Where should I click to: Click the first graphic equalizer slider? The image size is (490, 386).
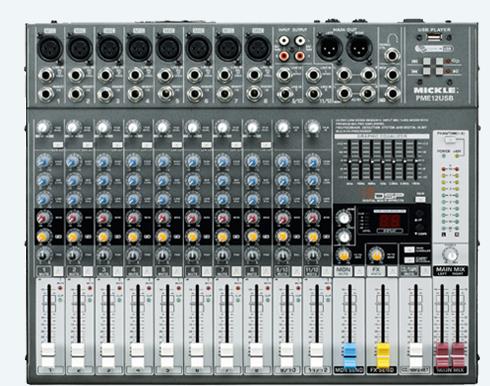point(350,160)
